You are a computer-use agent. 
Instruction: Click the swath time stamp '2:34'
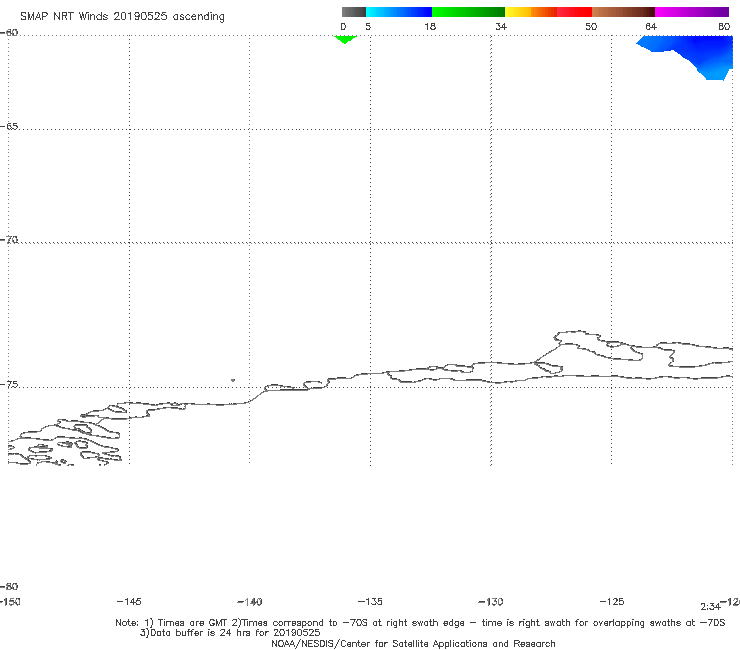click(x=710, y=607)
